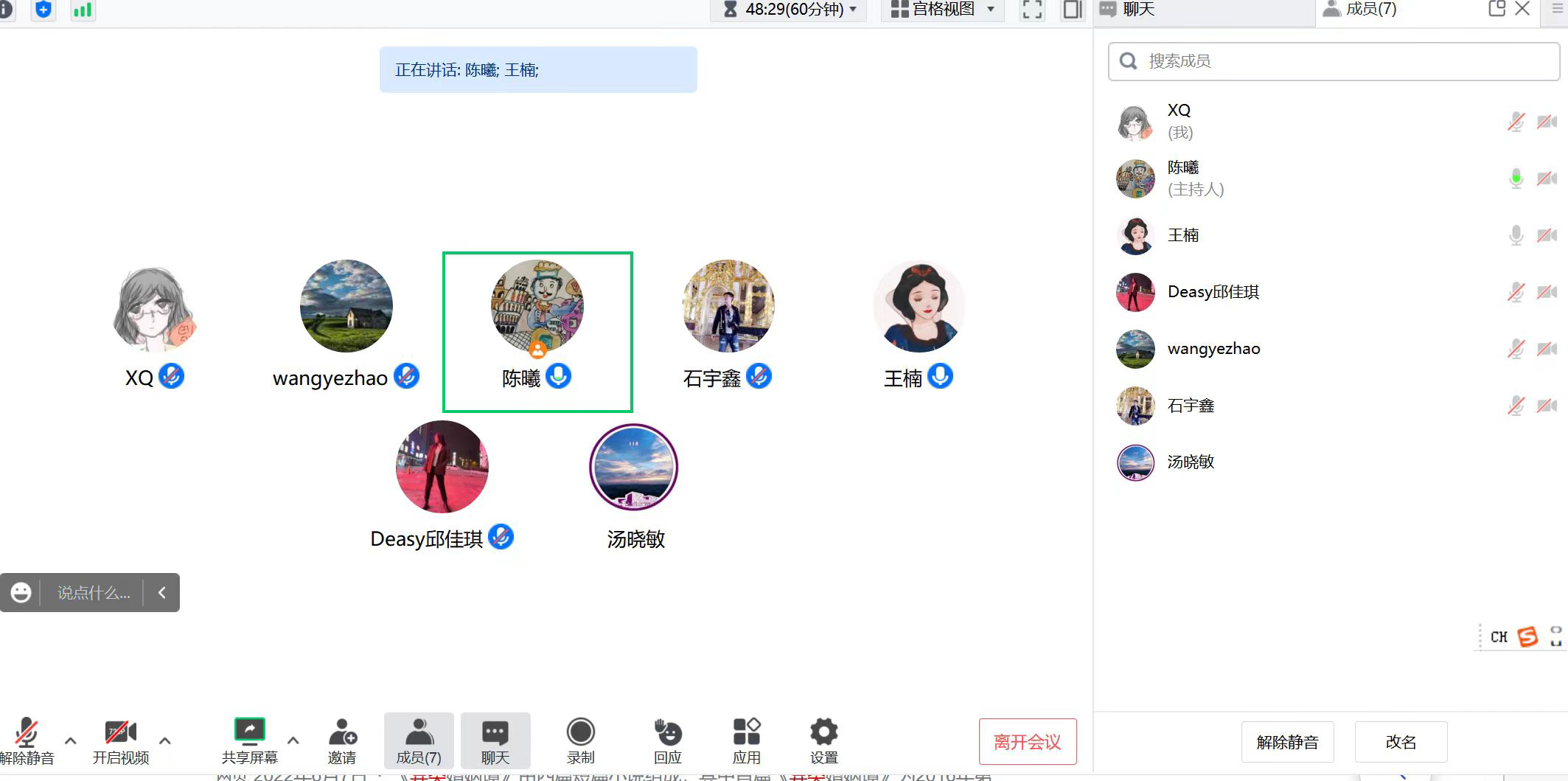This screenshot has height=781, width=1568.
Task: Click the search members input field
Action: coord(1342,61)
